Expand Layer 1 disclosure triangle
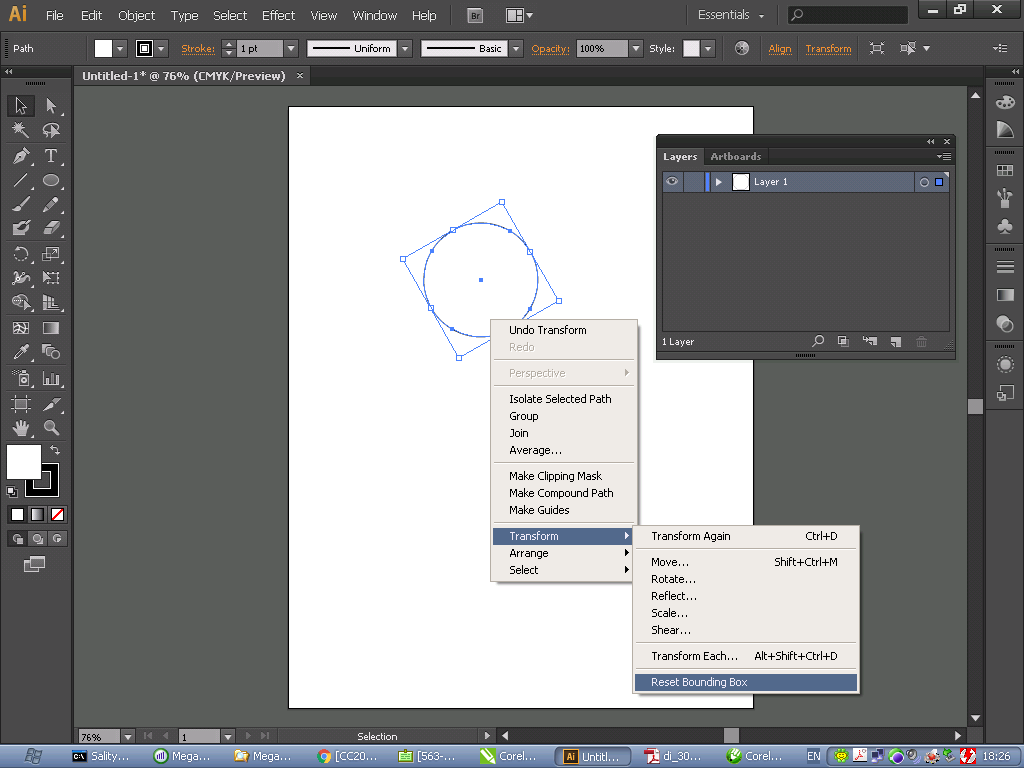Screen dimensions: 1024x768 coord(718,182)
